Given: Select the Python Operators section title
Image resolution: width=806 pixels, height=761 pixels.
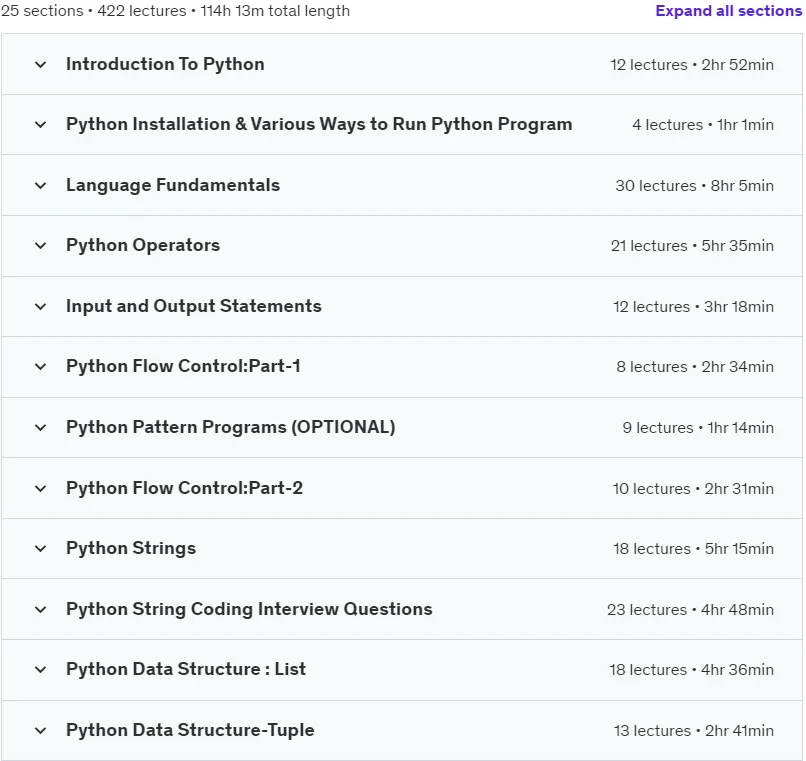Looking at the screenshot, I should [143, 245].
